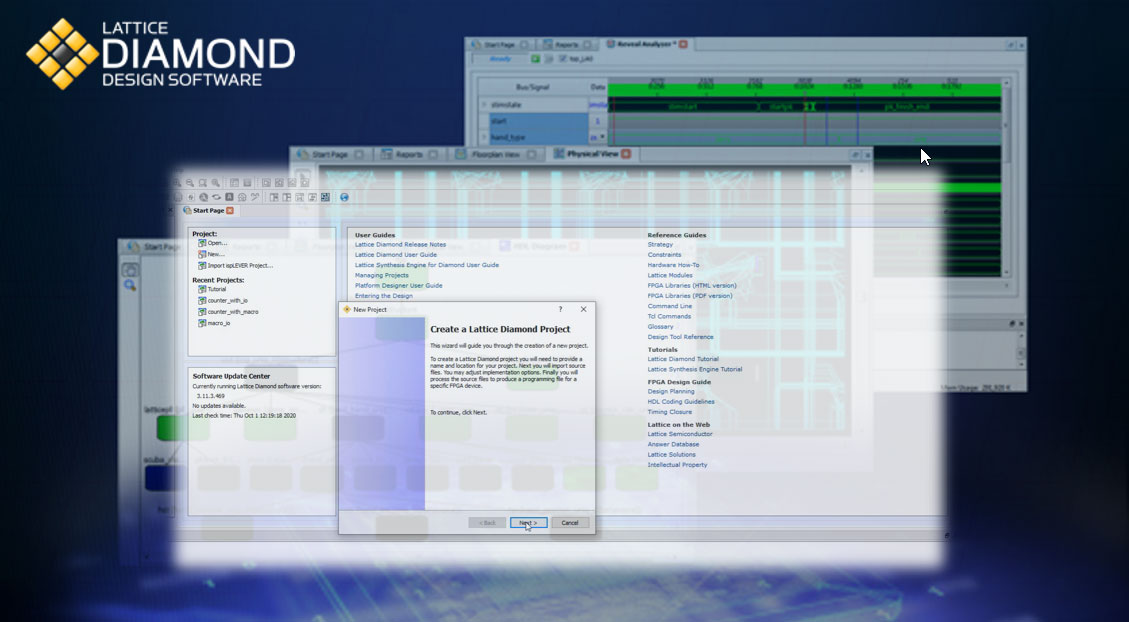The image size is (1129, 622).
Task: Close the Reveal Analyzer tab
Action: coord(683,44)
